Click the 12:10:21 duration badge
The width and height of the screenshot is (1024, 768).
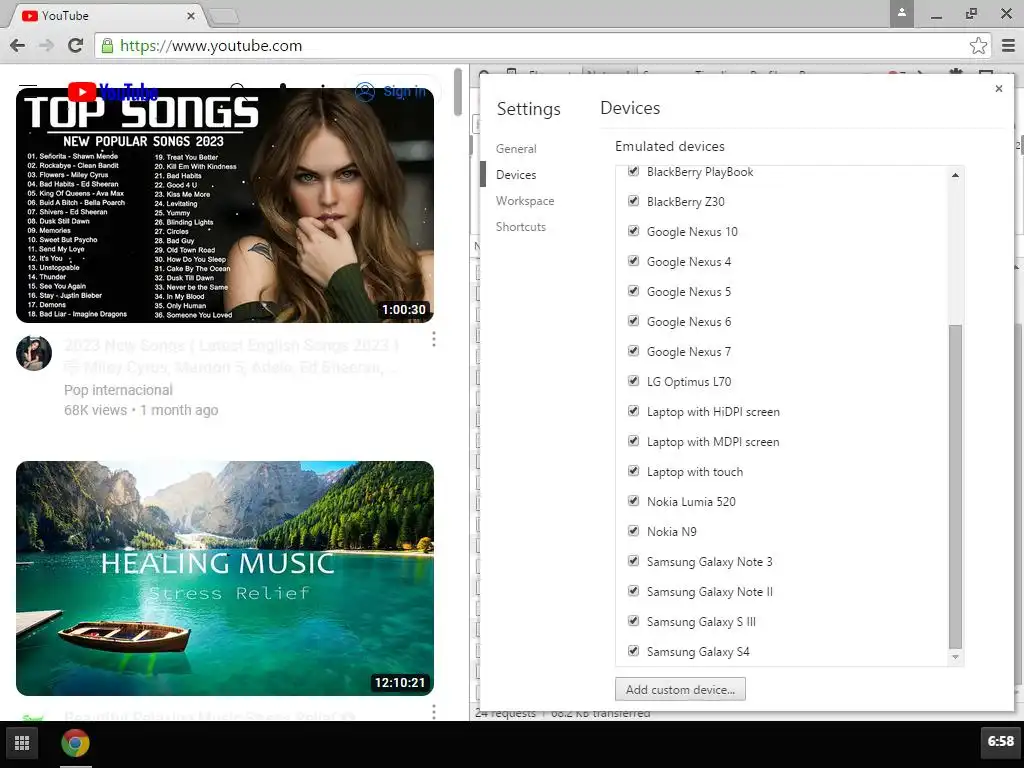(400, 682)
